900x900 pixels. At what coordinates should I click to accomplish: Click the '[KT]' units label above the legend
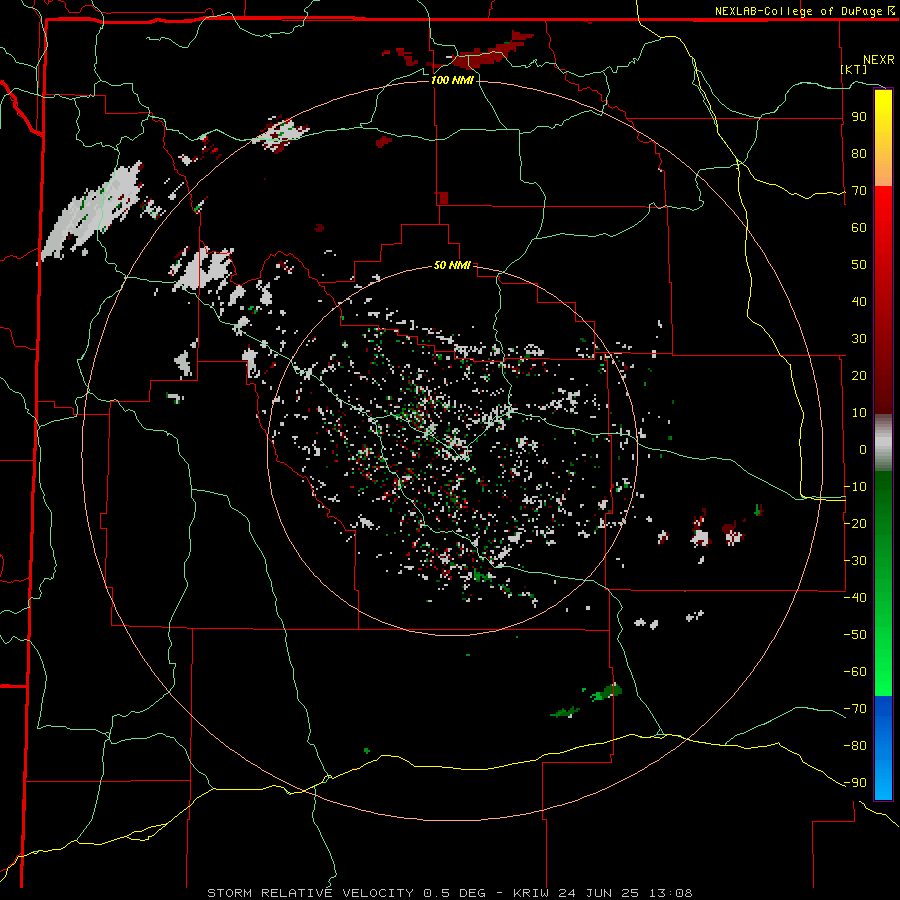pyautogui.click(x=853, y=69)
